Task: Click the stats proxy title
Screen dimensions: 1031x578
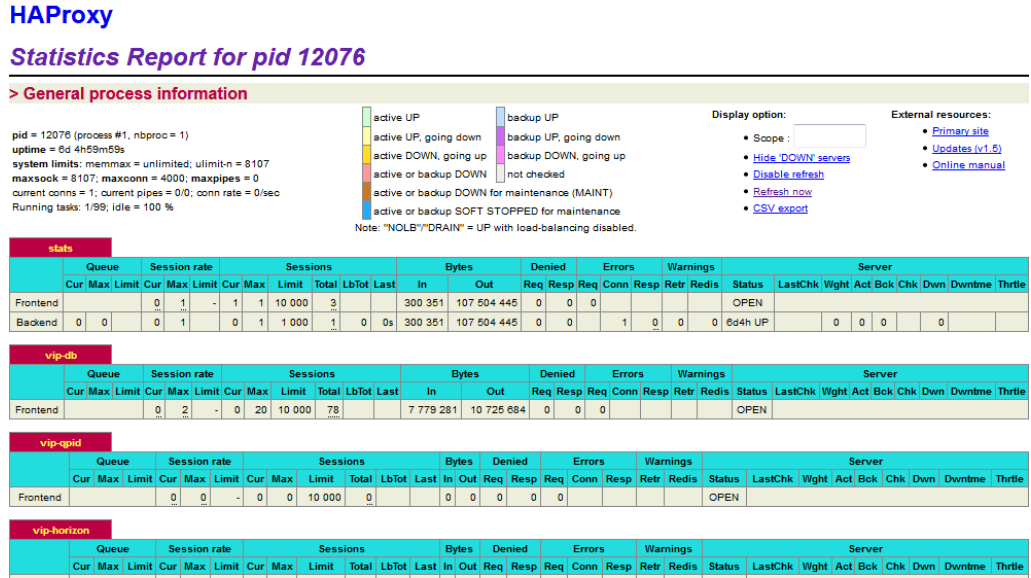Action: click(x=60, y=248)
